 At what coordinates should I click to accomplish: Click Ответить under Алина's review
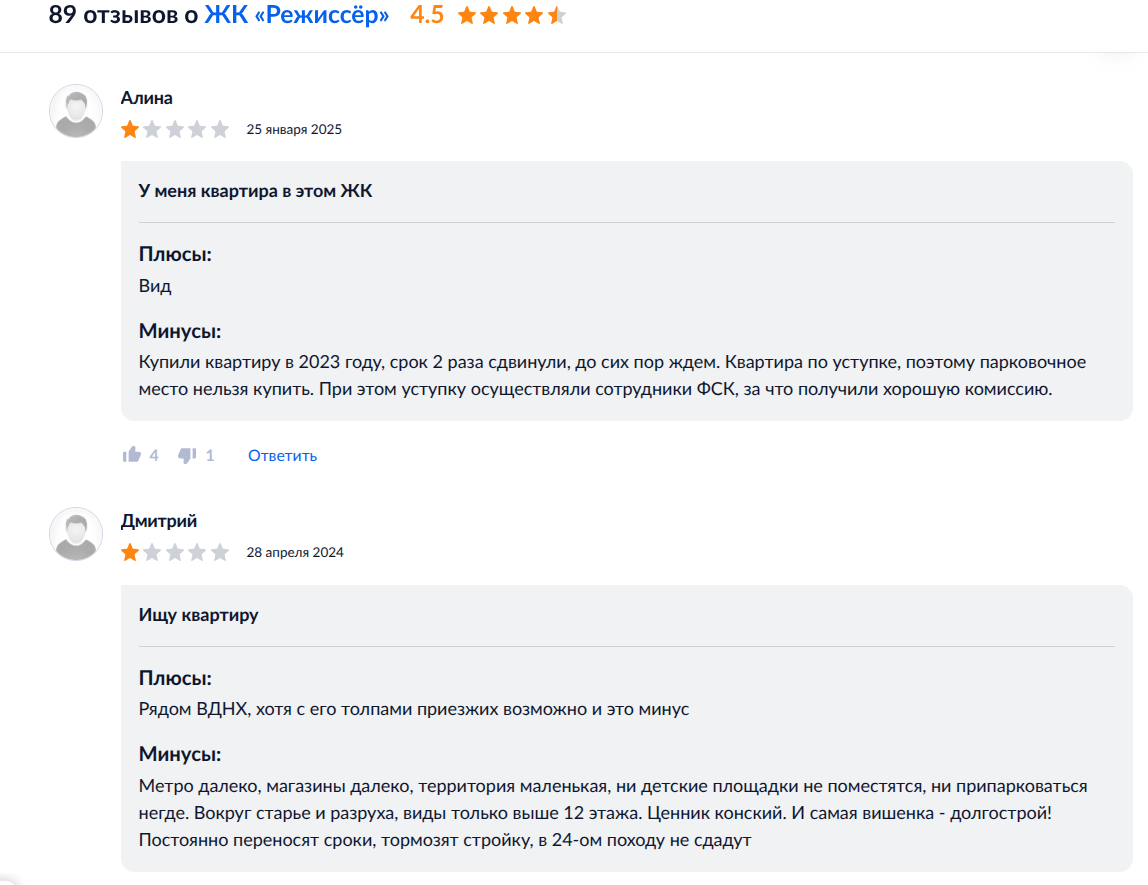282,456
